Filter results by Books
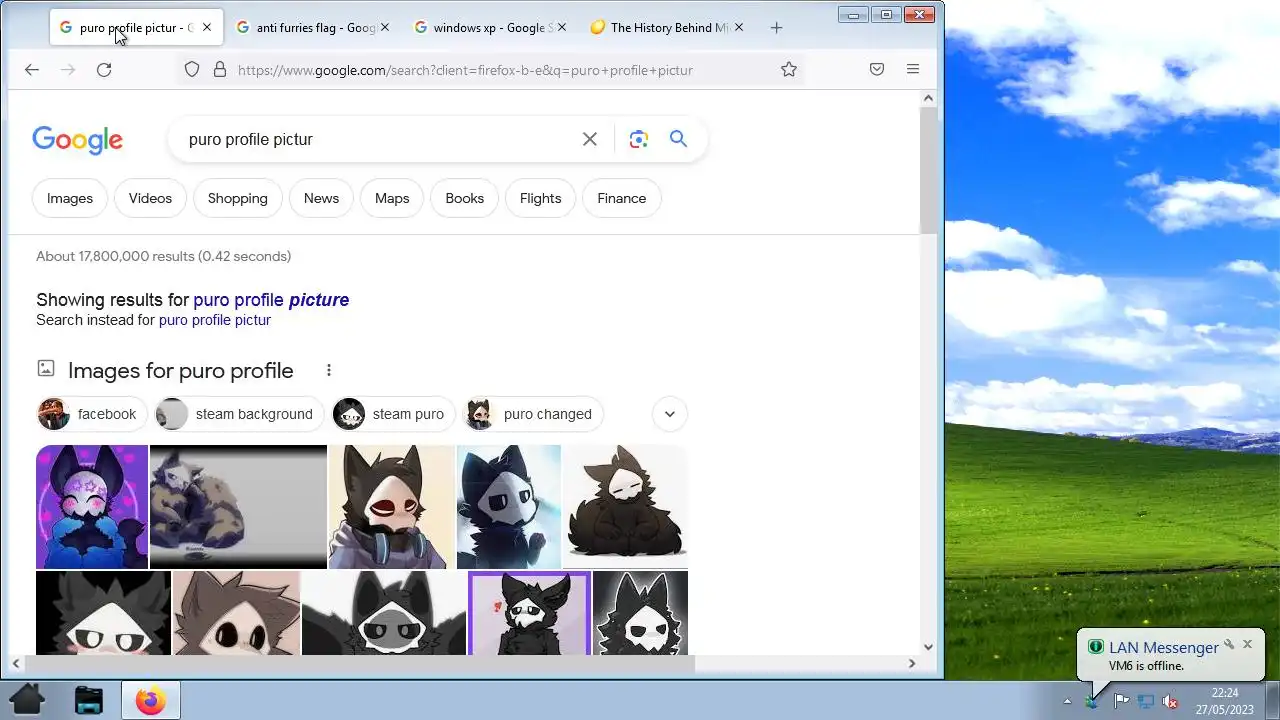The width and height of the screenshot is (1280, 720). [464, 198]
